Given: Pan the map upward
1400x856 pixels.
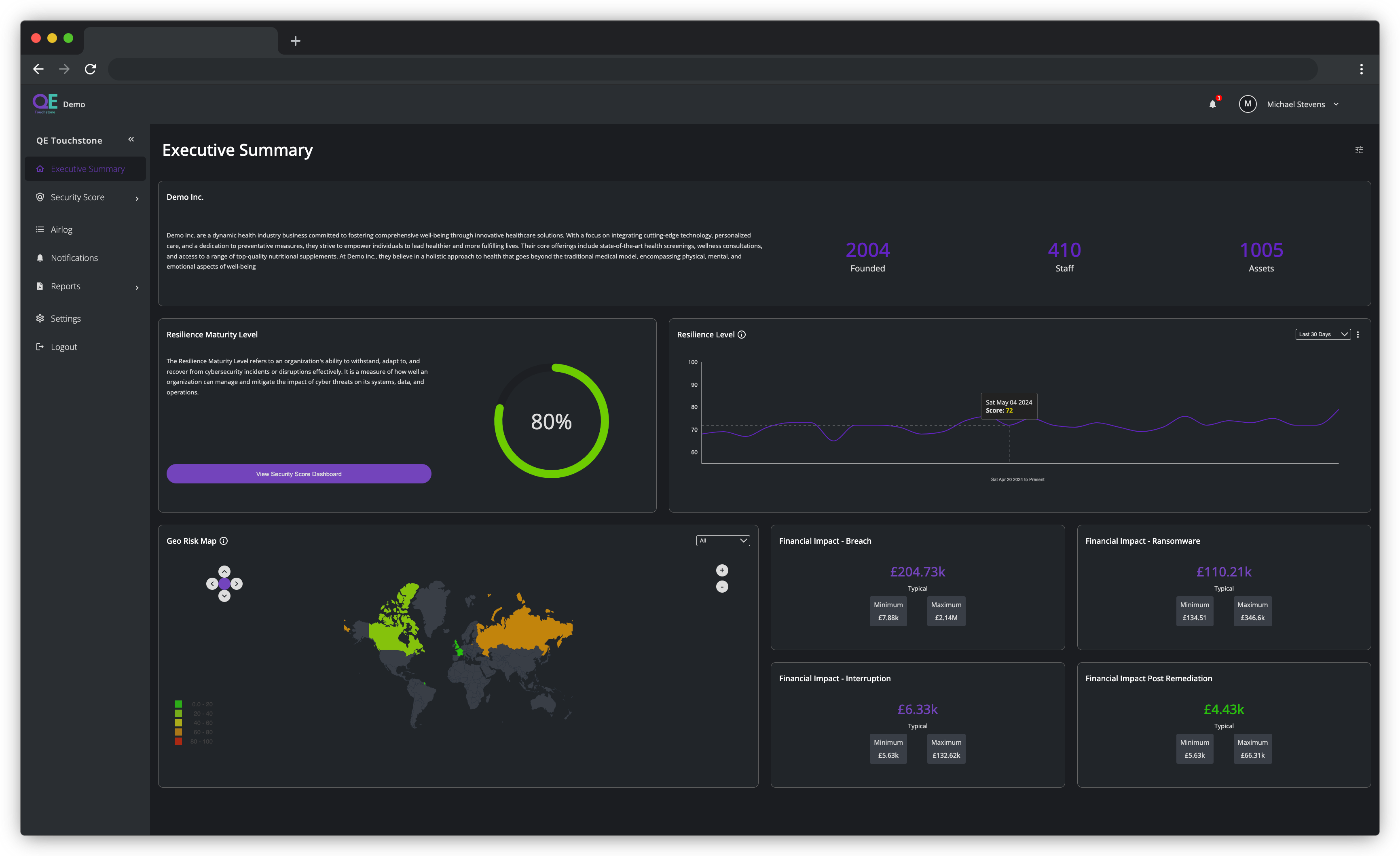Looking at the screenshot, I should [x=224, y=571].
